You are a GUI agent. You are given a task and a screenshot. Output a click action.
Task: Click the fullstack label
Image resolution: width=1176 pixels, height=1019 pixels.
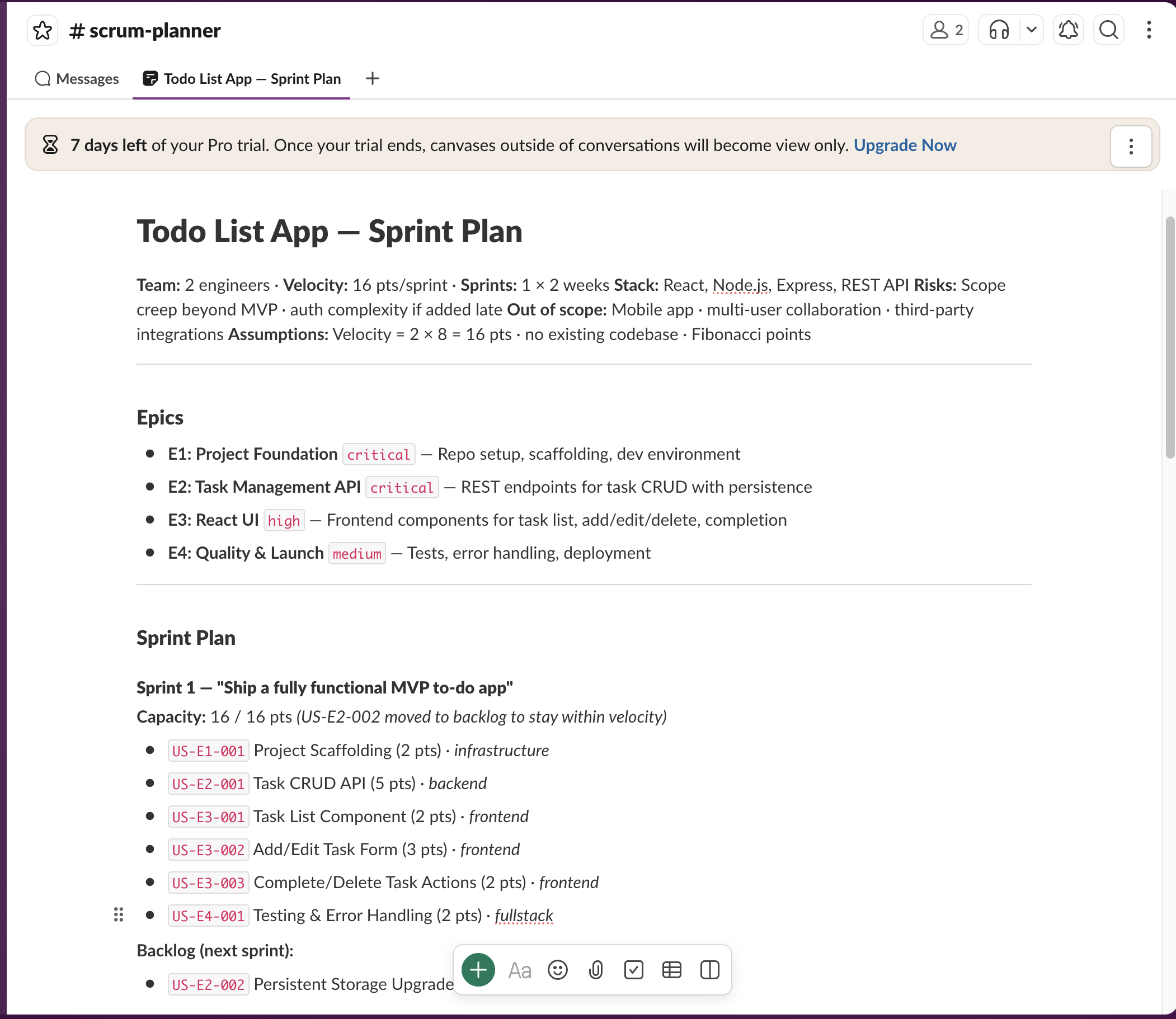[524, 916]
